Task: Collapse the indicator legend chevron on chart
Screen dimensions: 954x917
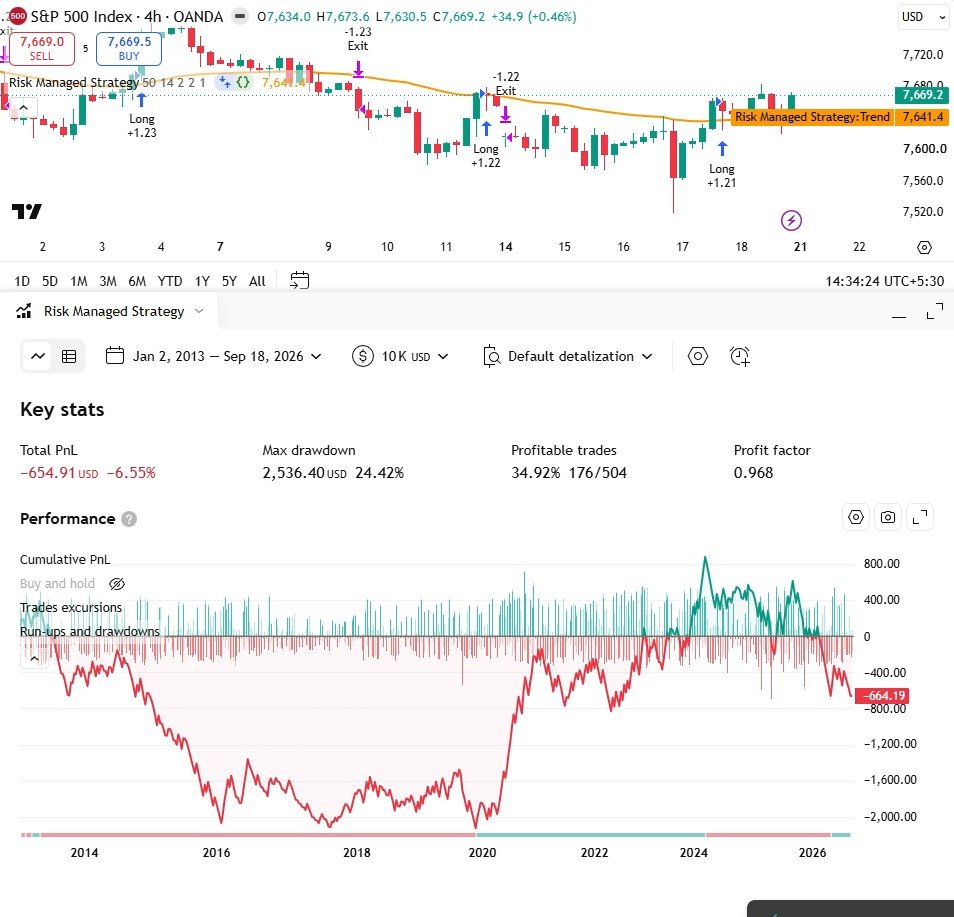Action: (23, 108)
